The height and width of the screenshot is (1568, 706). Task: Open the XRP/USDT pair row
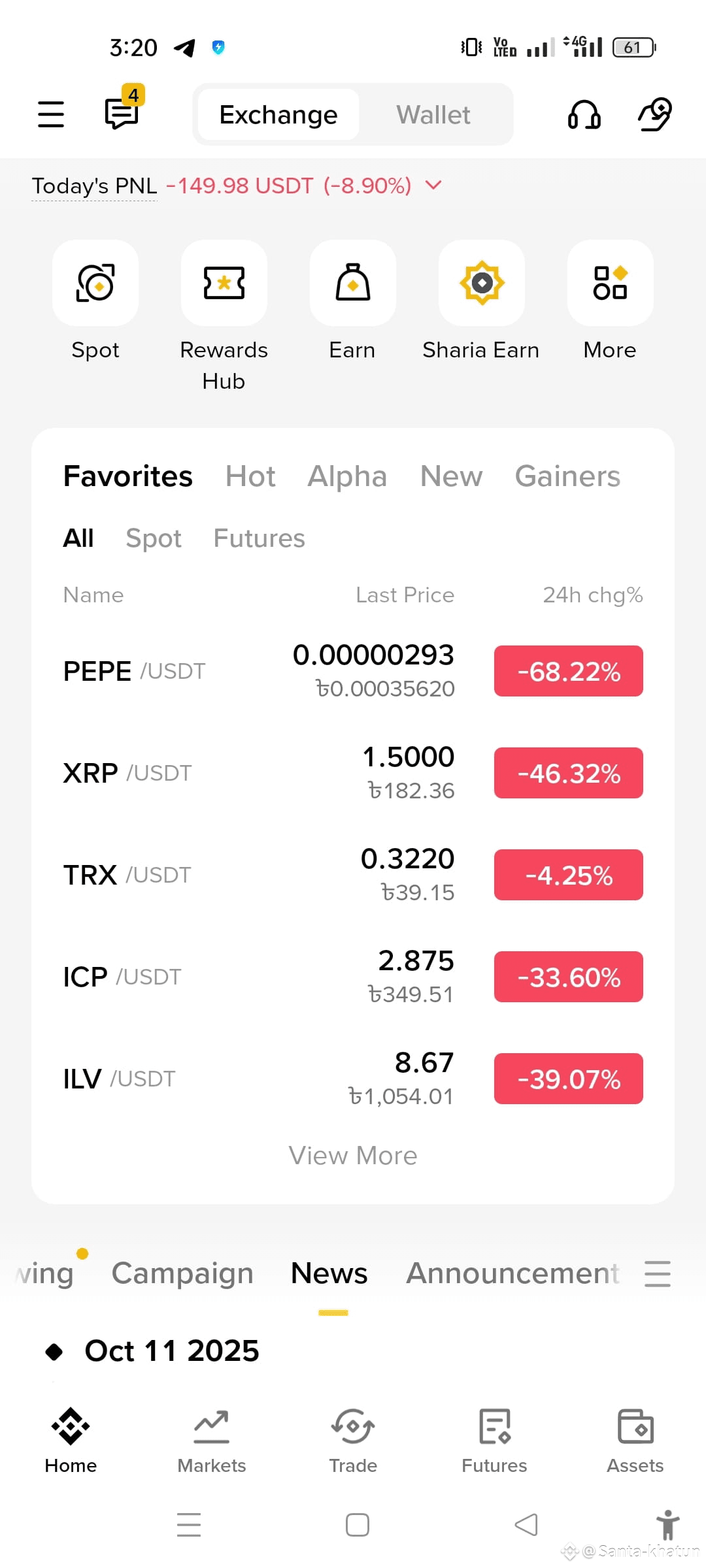point(353,773)
